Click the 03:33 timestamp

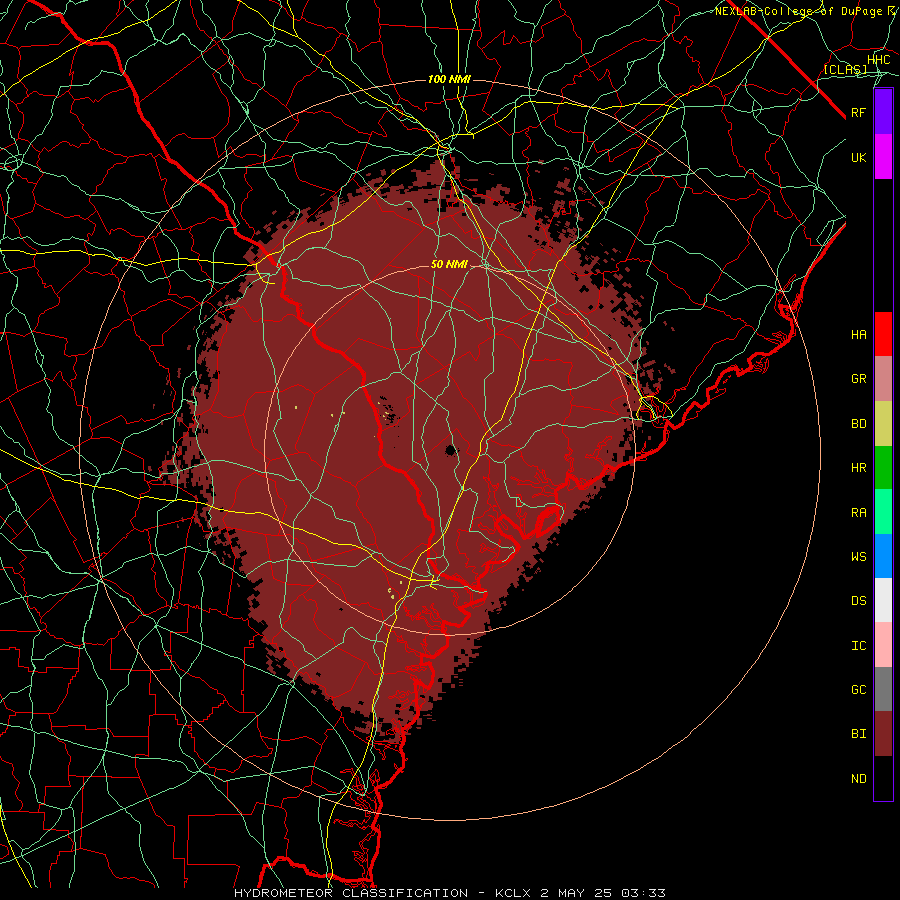coord(642,893)
